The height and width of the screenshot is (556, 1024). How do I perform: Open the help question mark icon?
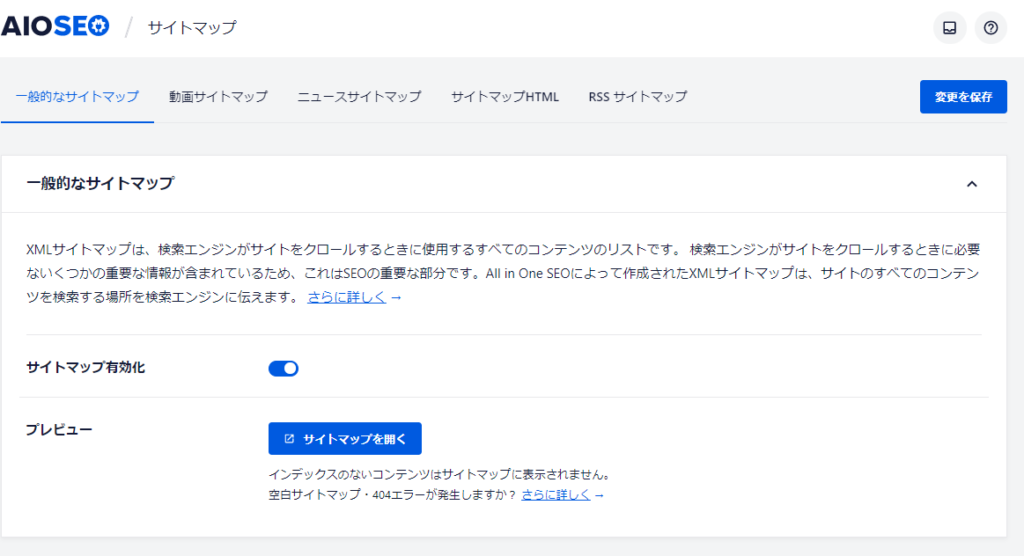point(990,28)
